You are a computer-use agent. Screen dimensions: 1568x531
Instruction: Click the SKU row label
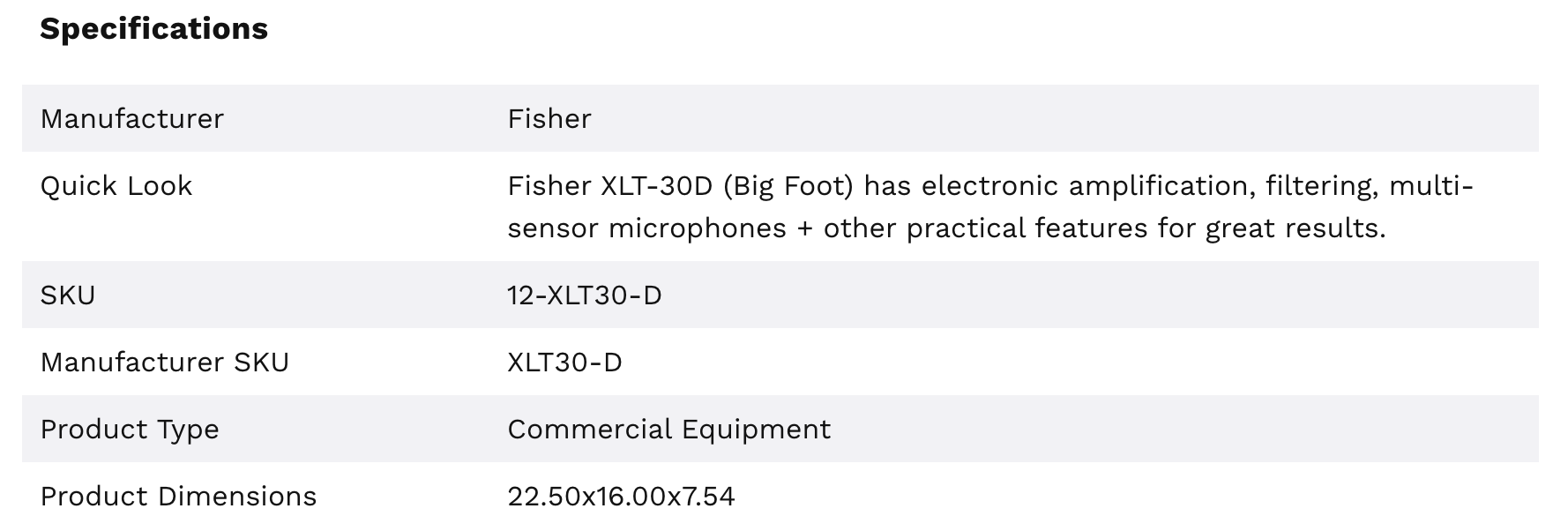[67, 295]
